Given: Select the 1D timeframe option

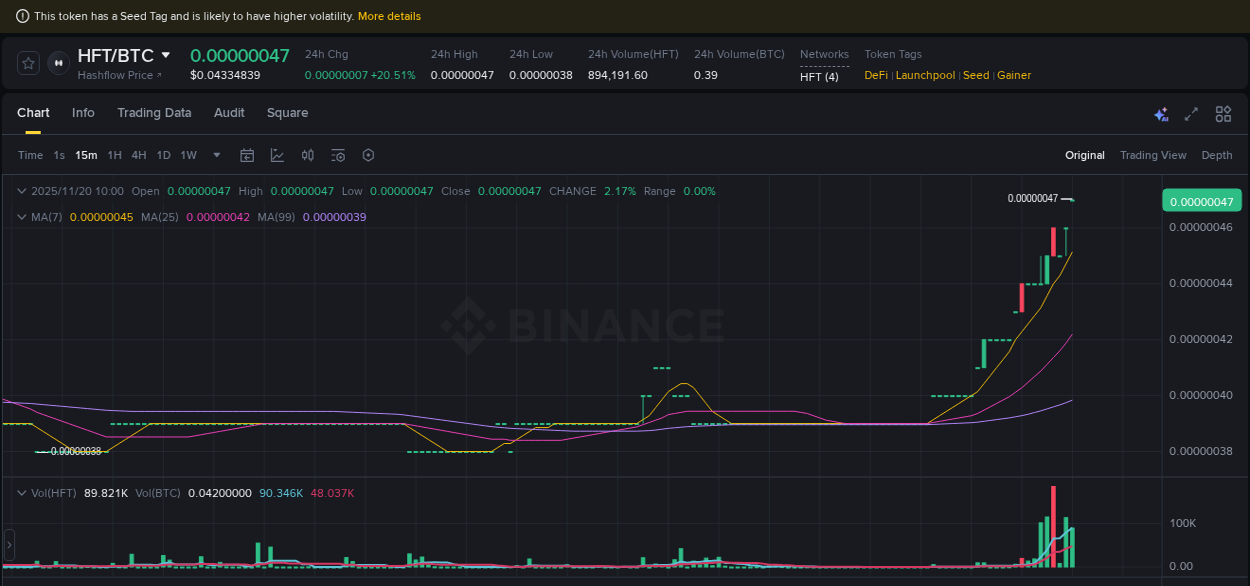Looking at the screenshot, I should tap(163, 155).
